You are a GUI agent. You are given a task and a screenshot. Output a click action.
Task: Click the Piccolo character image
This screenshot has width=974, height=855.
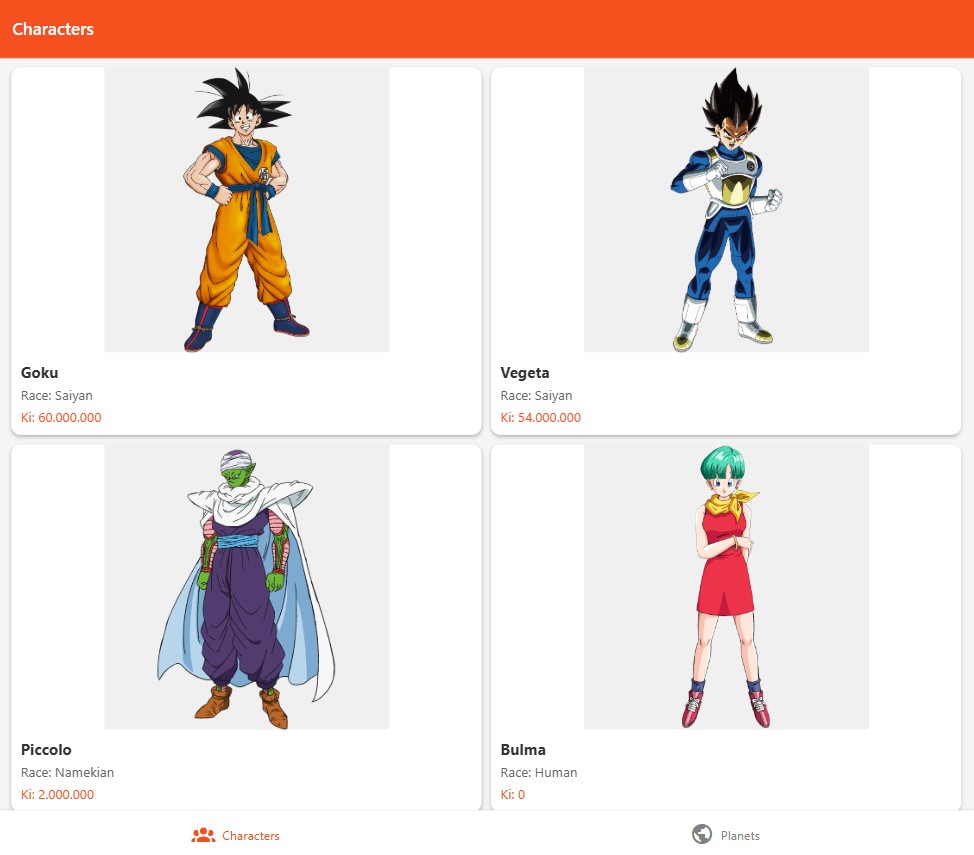point(246,587)
